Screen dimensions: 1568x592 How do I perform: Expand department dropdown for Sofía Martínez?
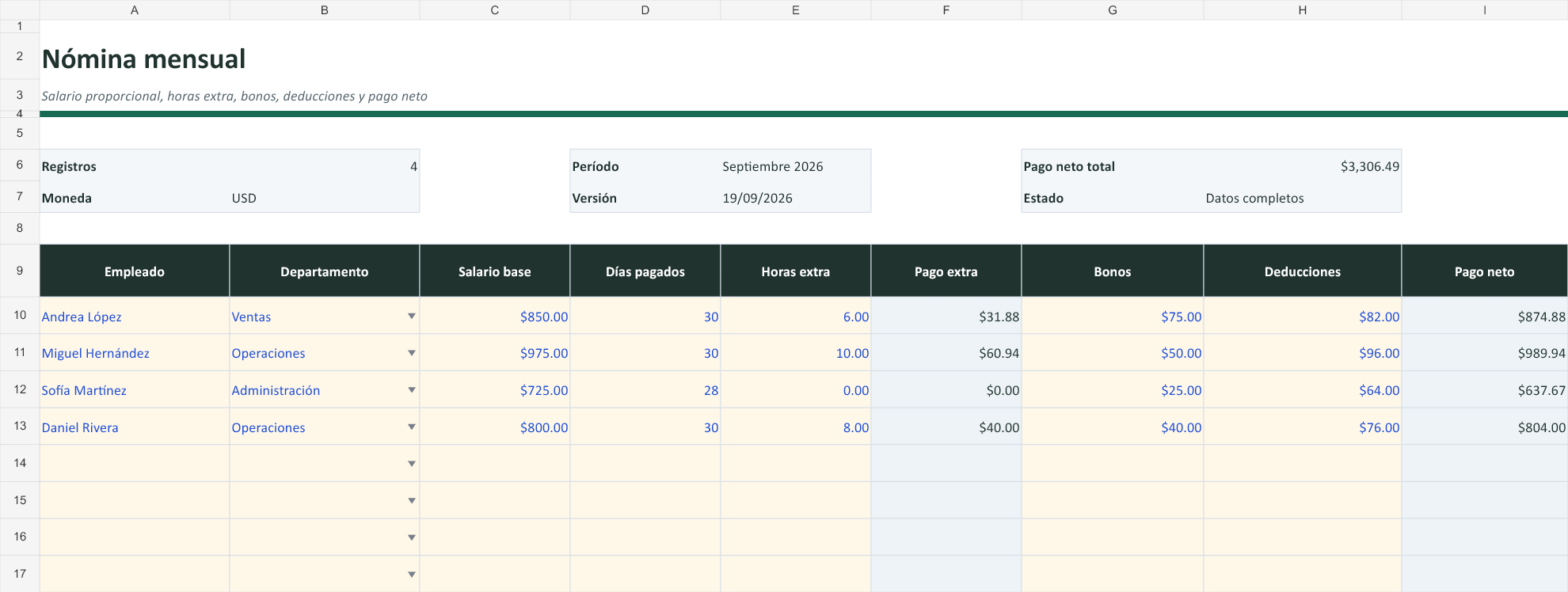(x=411, y=389)
